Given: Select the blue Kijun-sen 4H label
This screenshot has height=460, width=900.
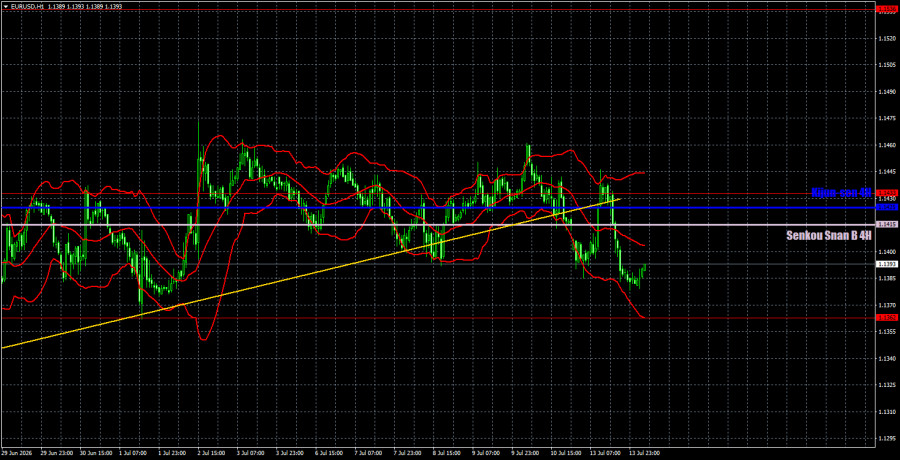Looking at the screenshot, I should (x=841, y=194).
